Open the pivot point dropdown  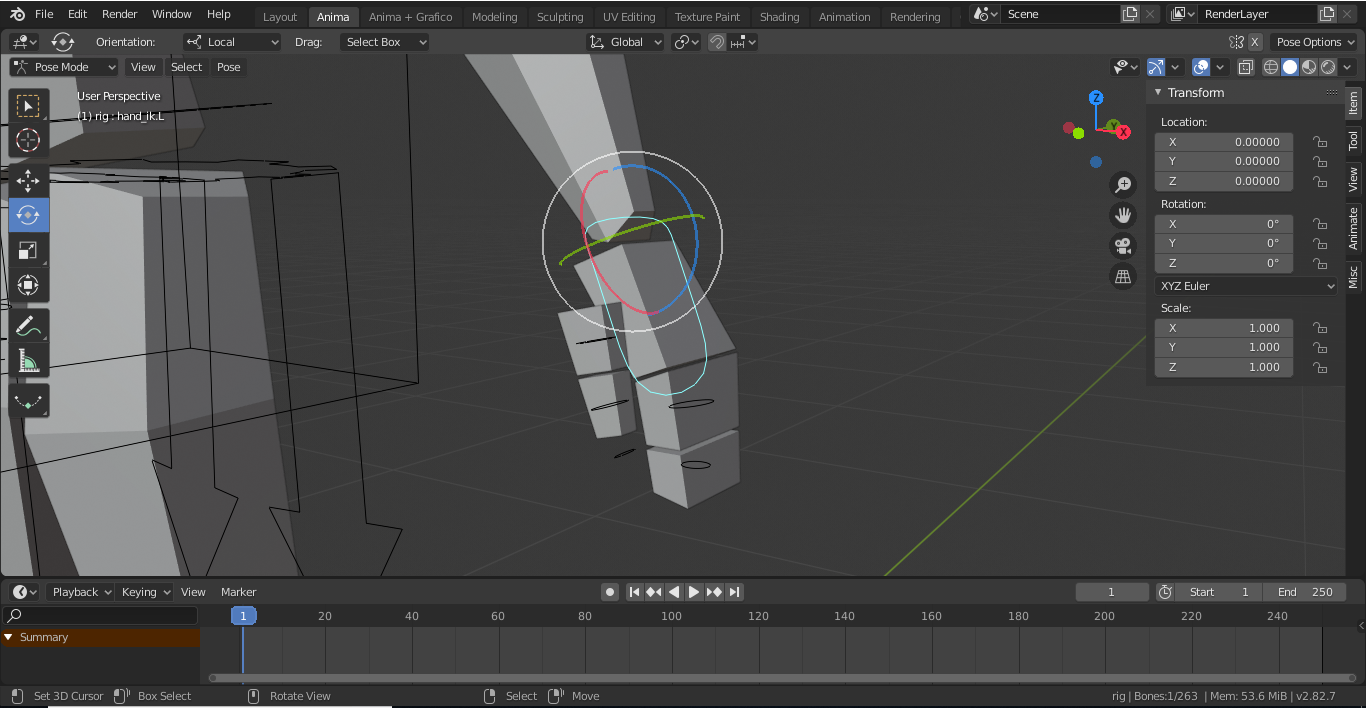(x=685, y=42)
